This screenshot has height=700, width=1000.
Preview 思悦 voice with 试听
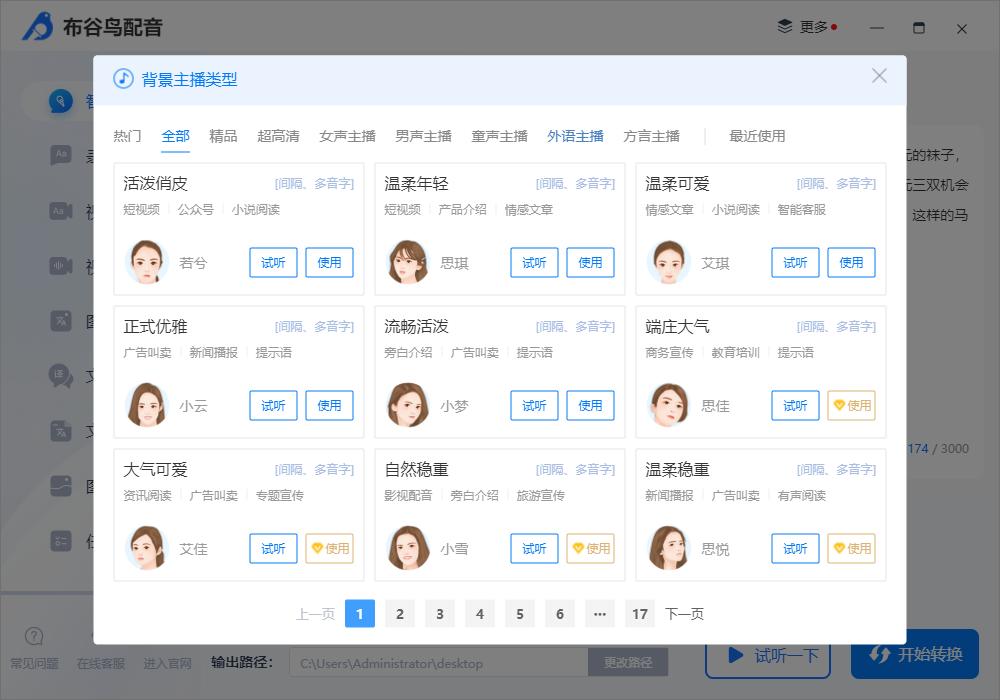(795, 548)
